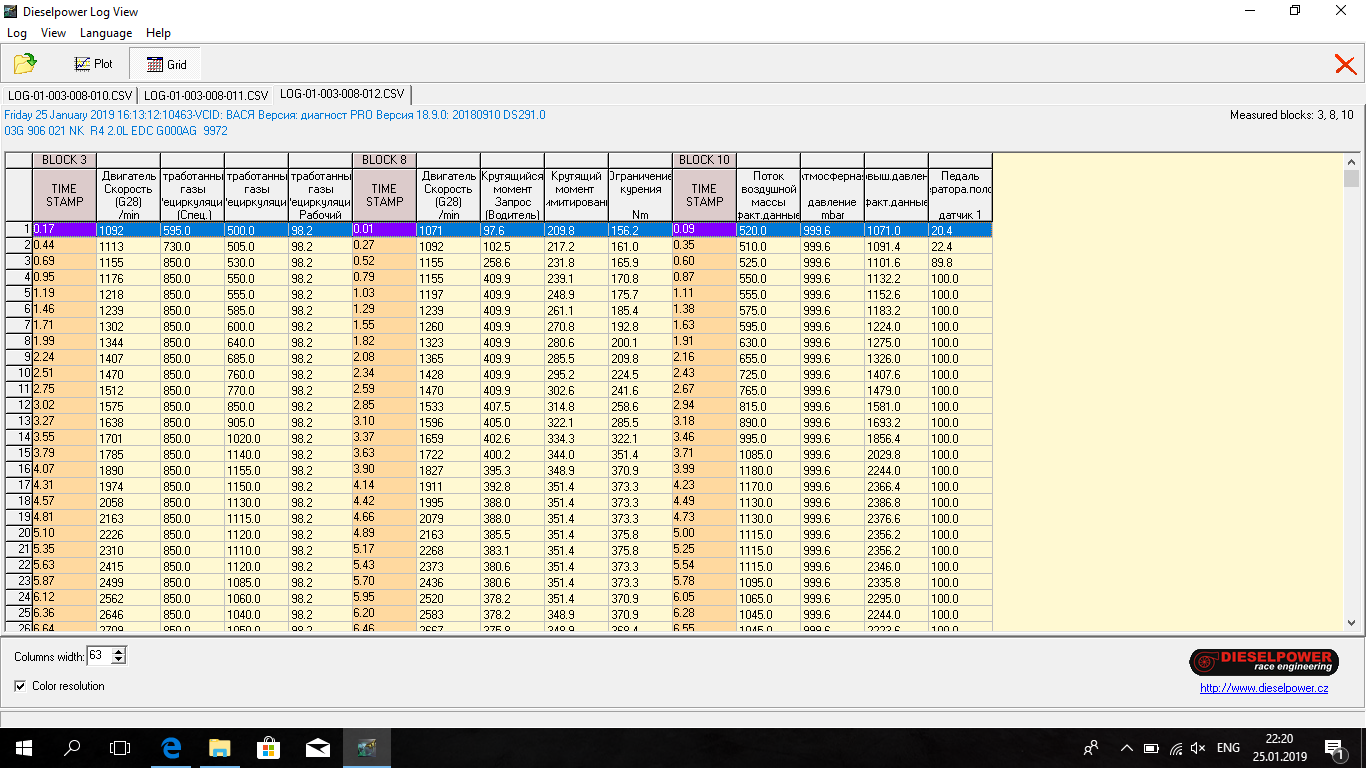The image size is (1366, 768).
Task: Select the Grid view button
Action: click(166, 64)
